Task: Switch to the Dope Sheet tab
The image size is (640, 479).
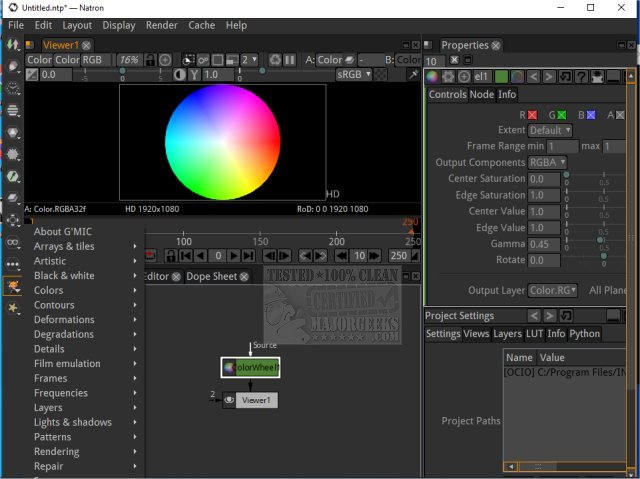Action: (212, 277)
